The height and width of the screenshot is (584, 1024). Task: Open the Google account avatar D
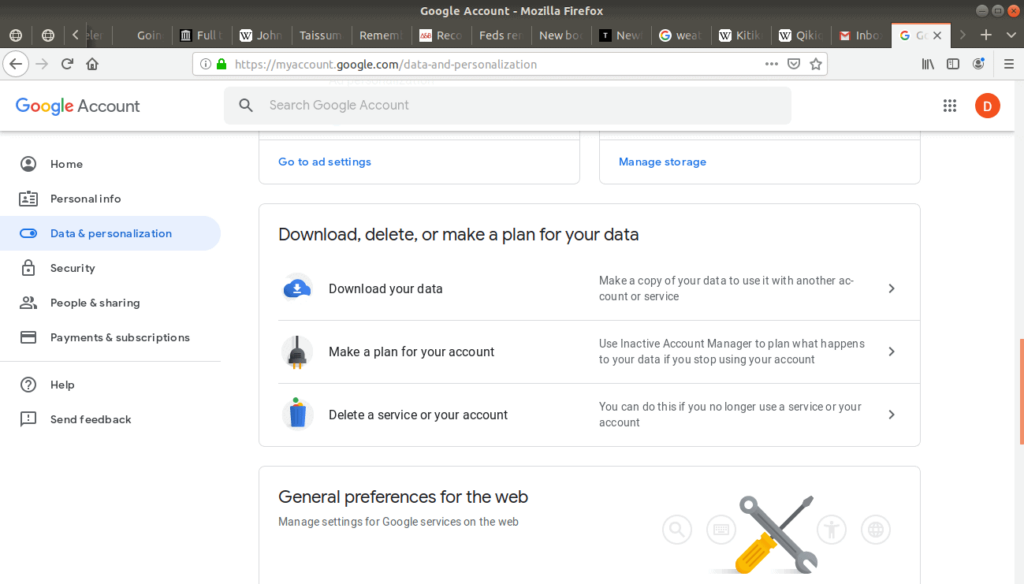[x=987, y=106]
